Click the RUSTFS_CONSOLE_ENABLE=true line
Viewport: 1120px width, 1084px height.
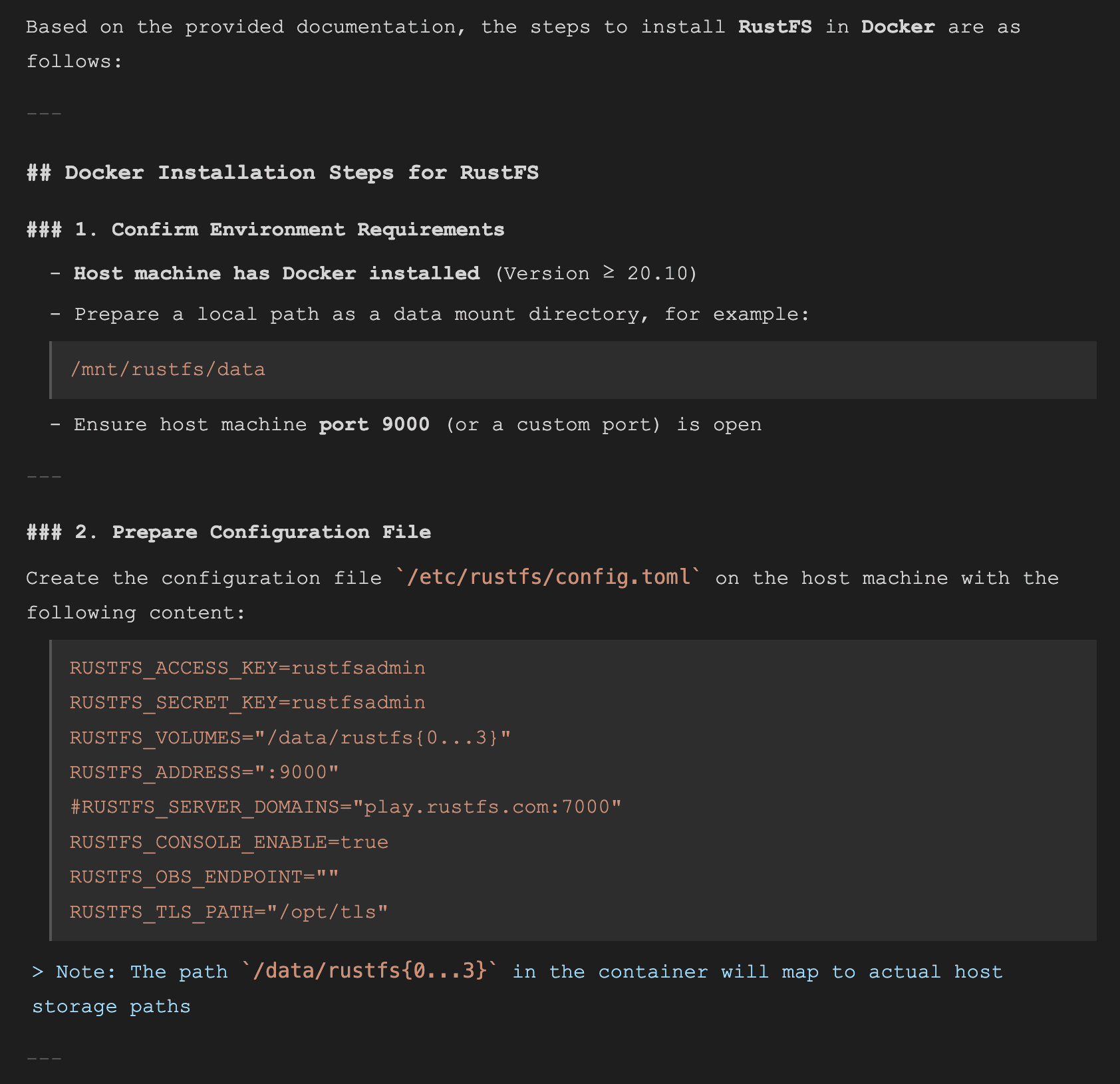tap(229, 842)
